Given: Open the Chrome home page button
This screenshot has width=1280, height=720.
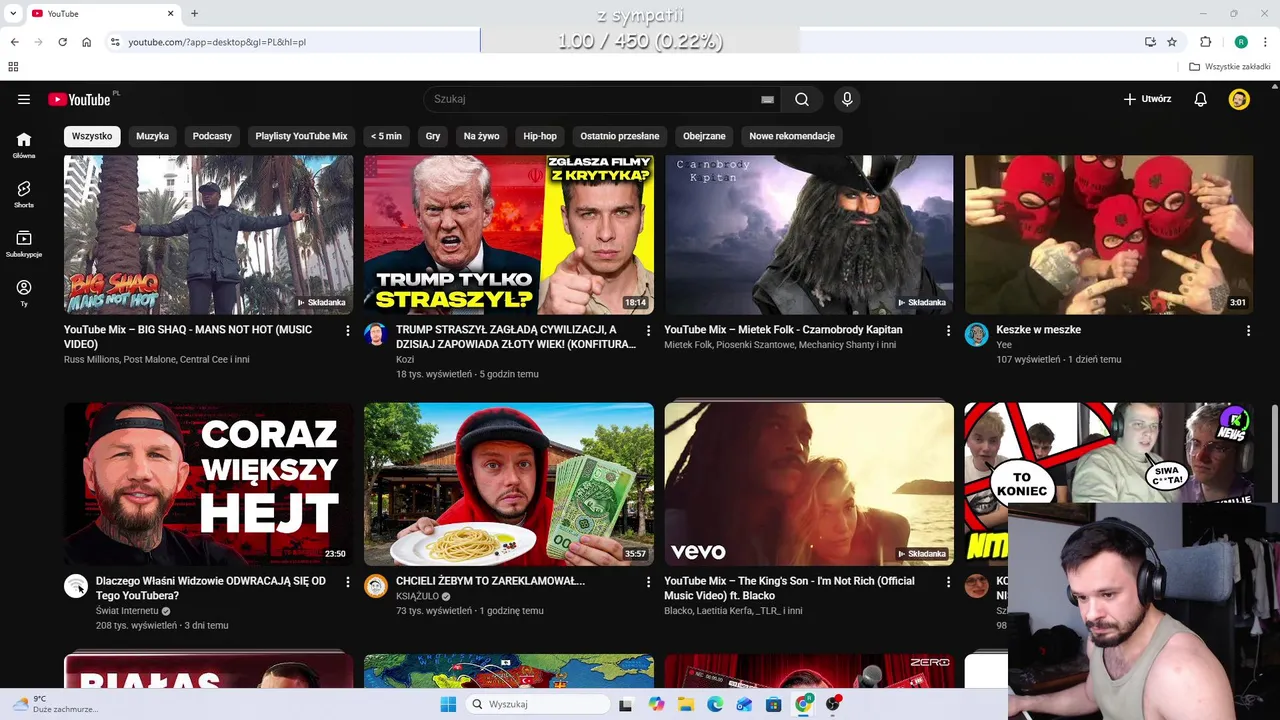Looking at the screenshot, I should coord(87,42).
